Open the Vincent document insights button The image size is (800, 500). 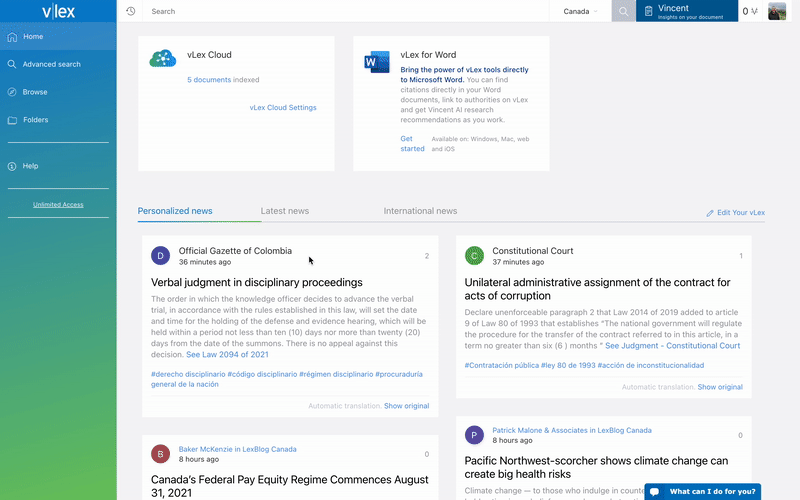click(x=687, y=11)
